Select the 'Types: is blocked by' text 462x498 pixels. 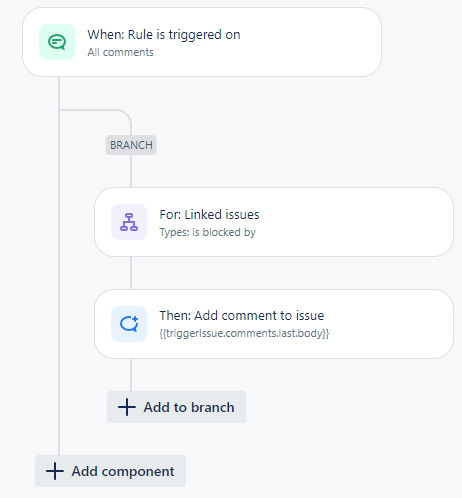coord(207,232)
